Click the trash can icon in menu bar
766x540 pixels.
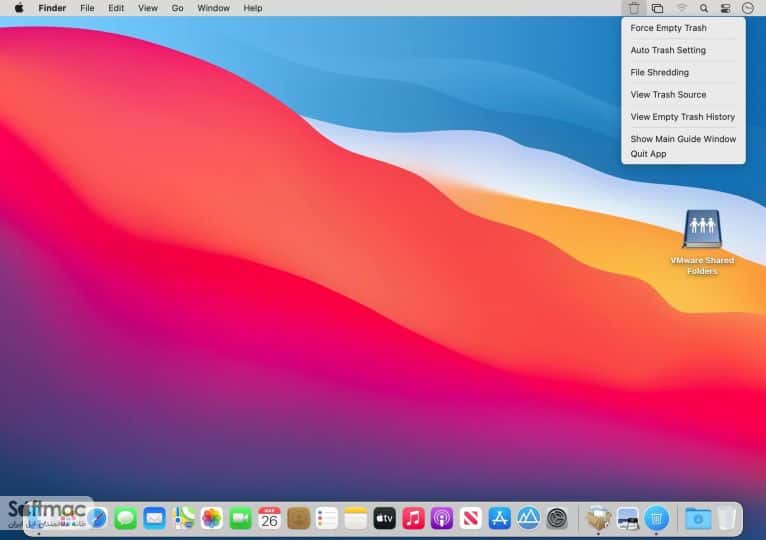point(634,8)
